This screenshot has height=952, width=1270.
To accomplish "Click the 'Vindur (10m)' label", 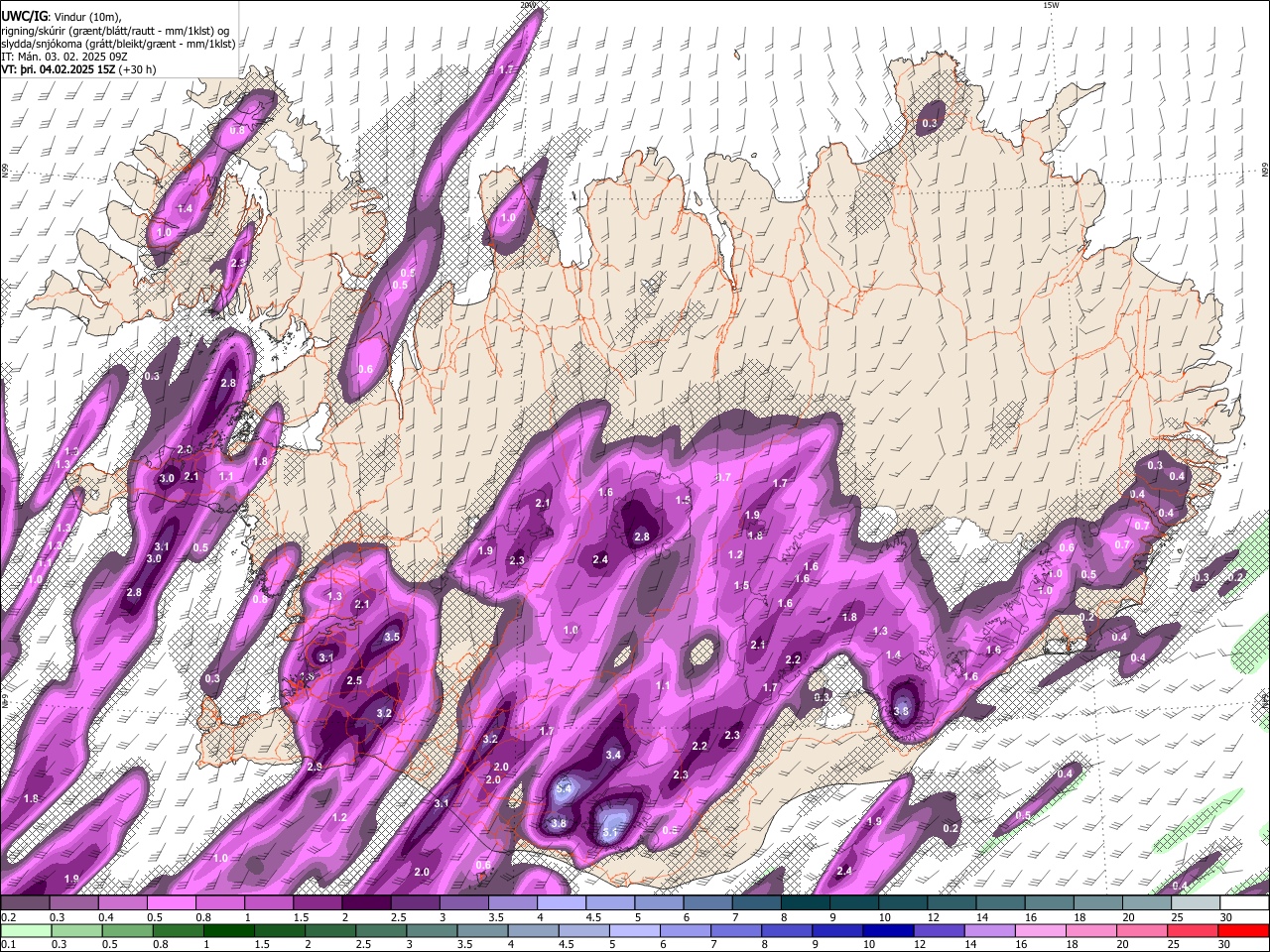I will click(87, 17).
